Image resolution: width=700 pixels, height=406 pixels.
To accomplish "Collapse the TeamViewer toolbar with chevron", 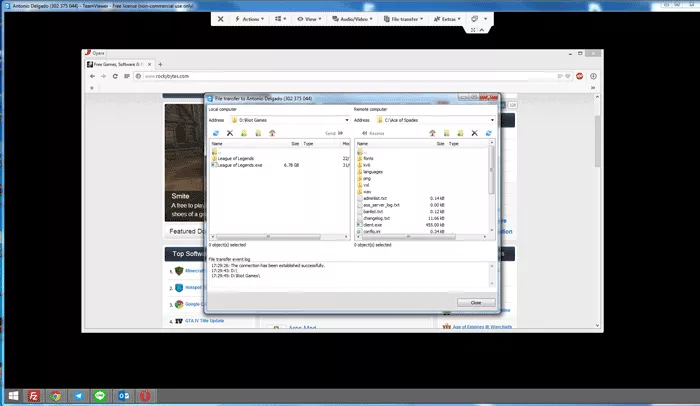I will 482,30.
